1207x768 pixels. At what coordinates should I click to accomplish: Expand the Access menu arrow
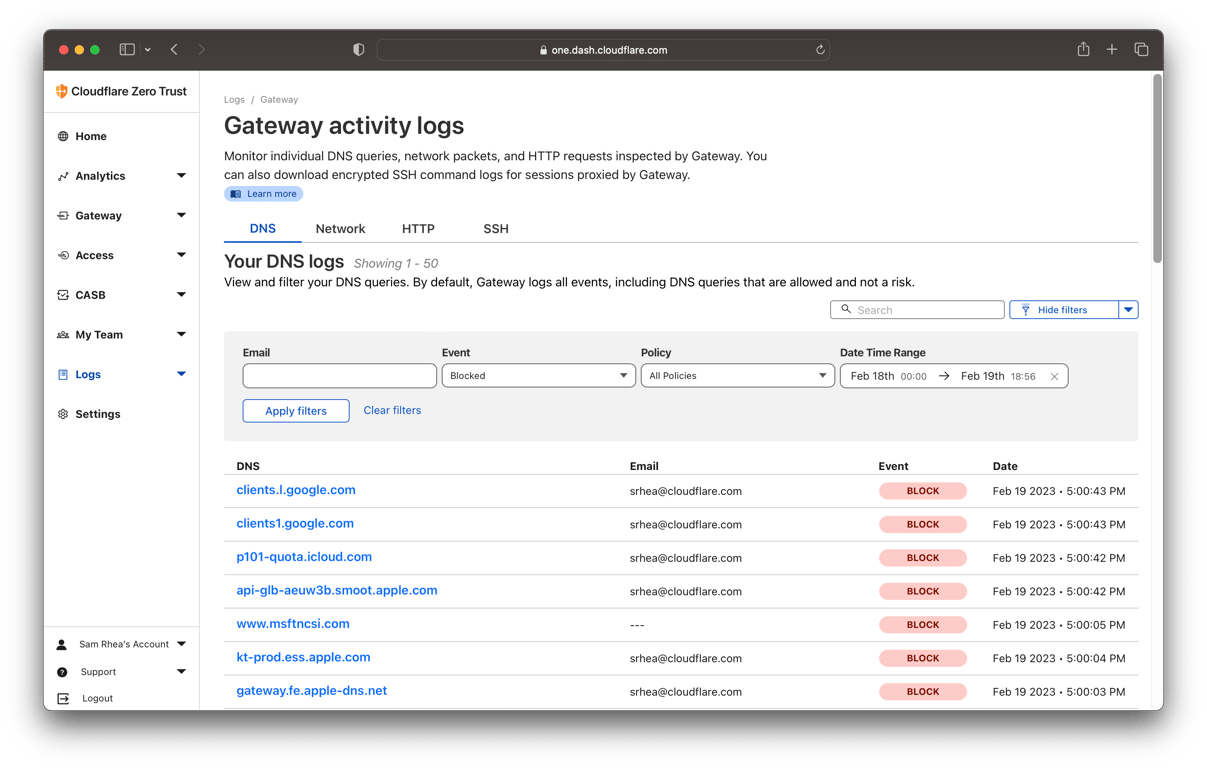click(x=181, y=255)
